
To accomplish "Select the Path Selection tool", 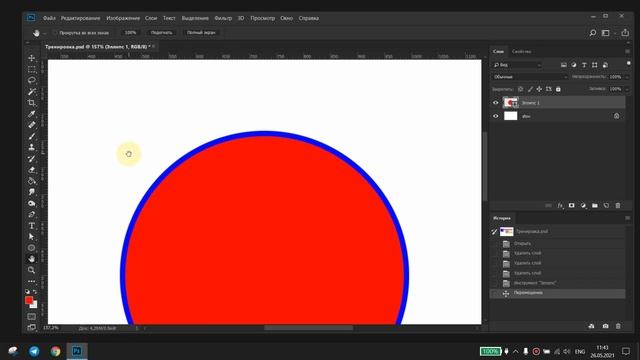I will 31,236.
